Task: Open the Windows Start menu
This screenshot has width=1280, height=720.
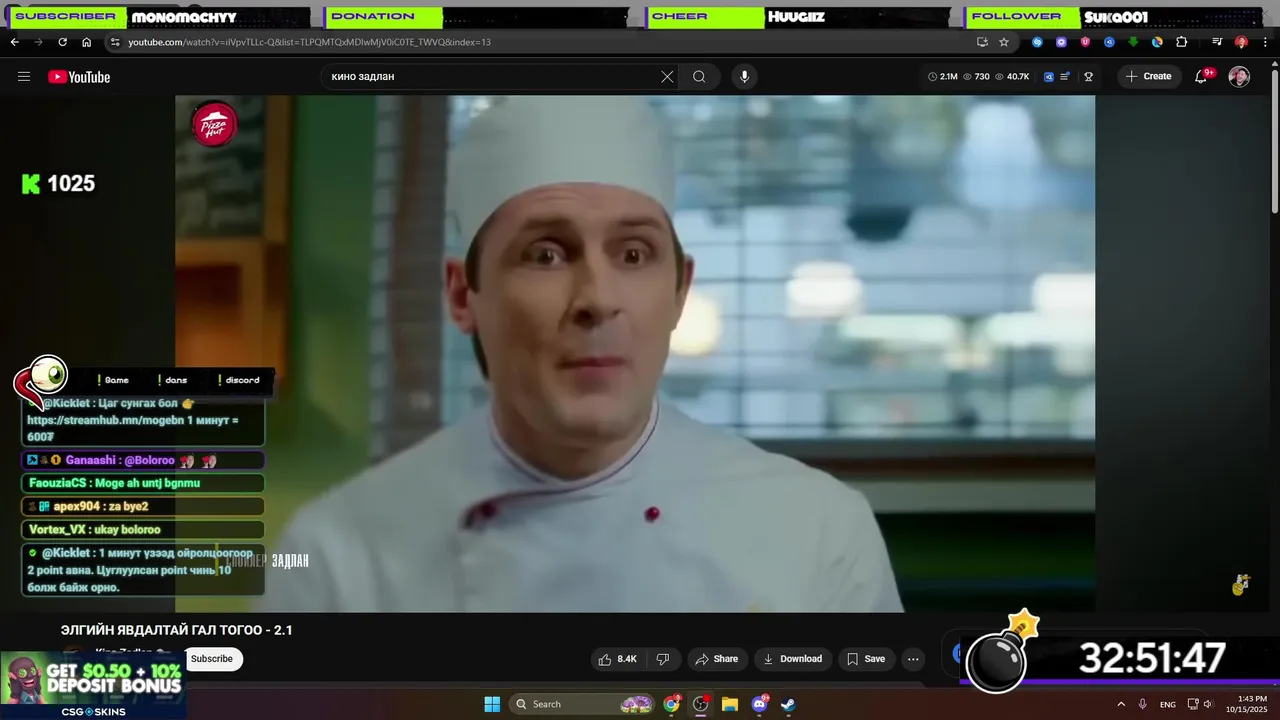Action: [x=492, y=704]
